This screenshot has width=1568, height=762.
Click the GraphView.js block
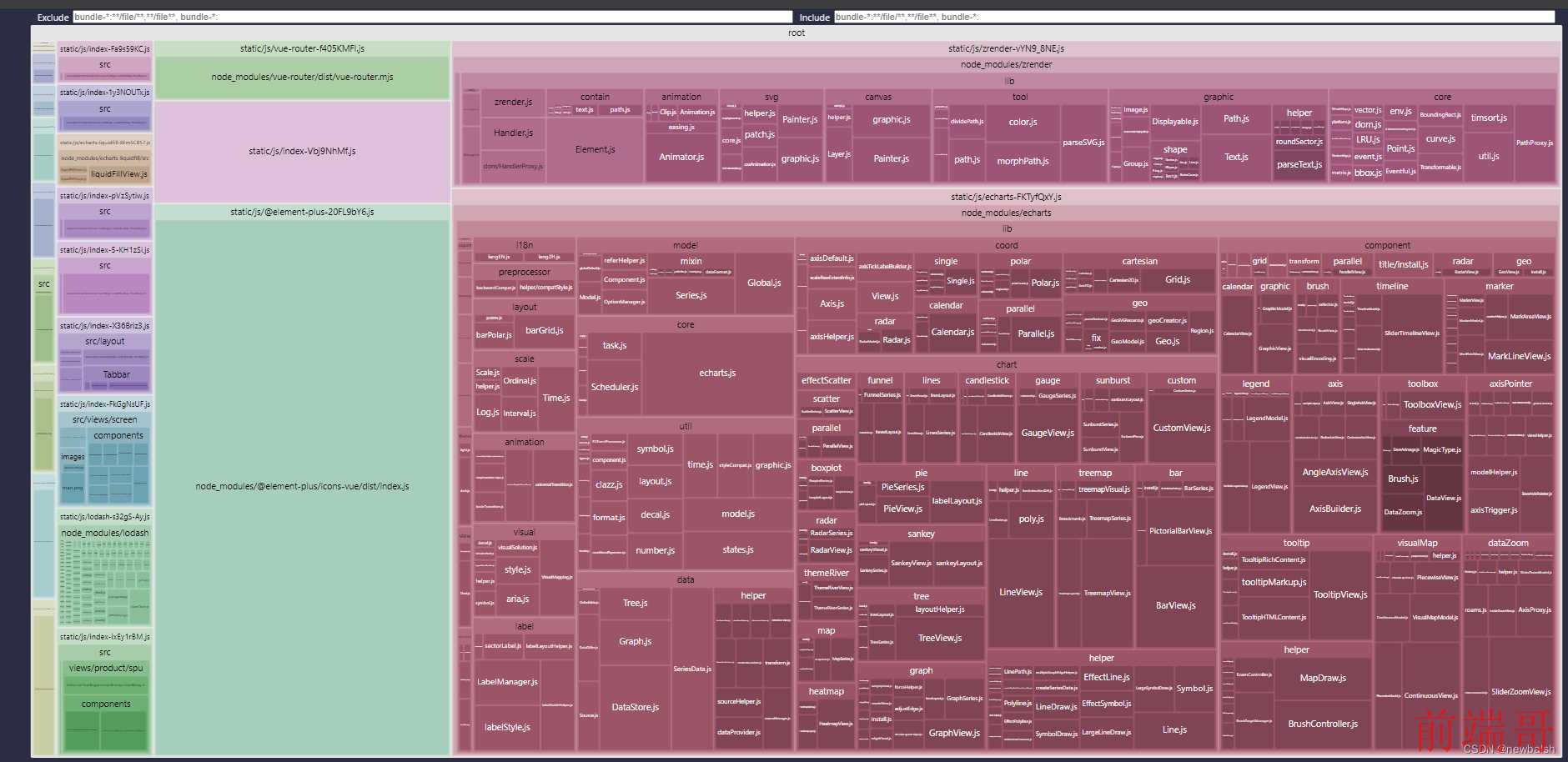(x=954, y=734)
